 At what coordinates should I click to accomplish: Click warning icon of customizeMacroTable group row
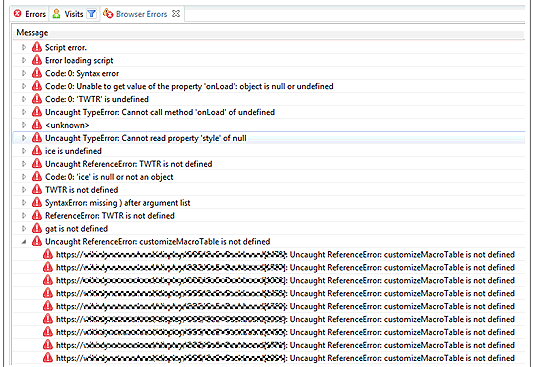click(37, 242)
